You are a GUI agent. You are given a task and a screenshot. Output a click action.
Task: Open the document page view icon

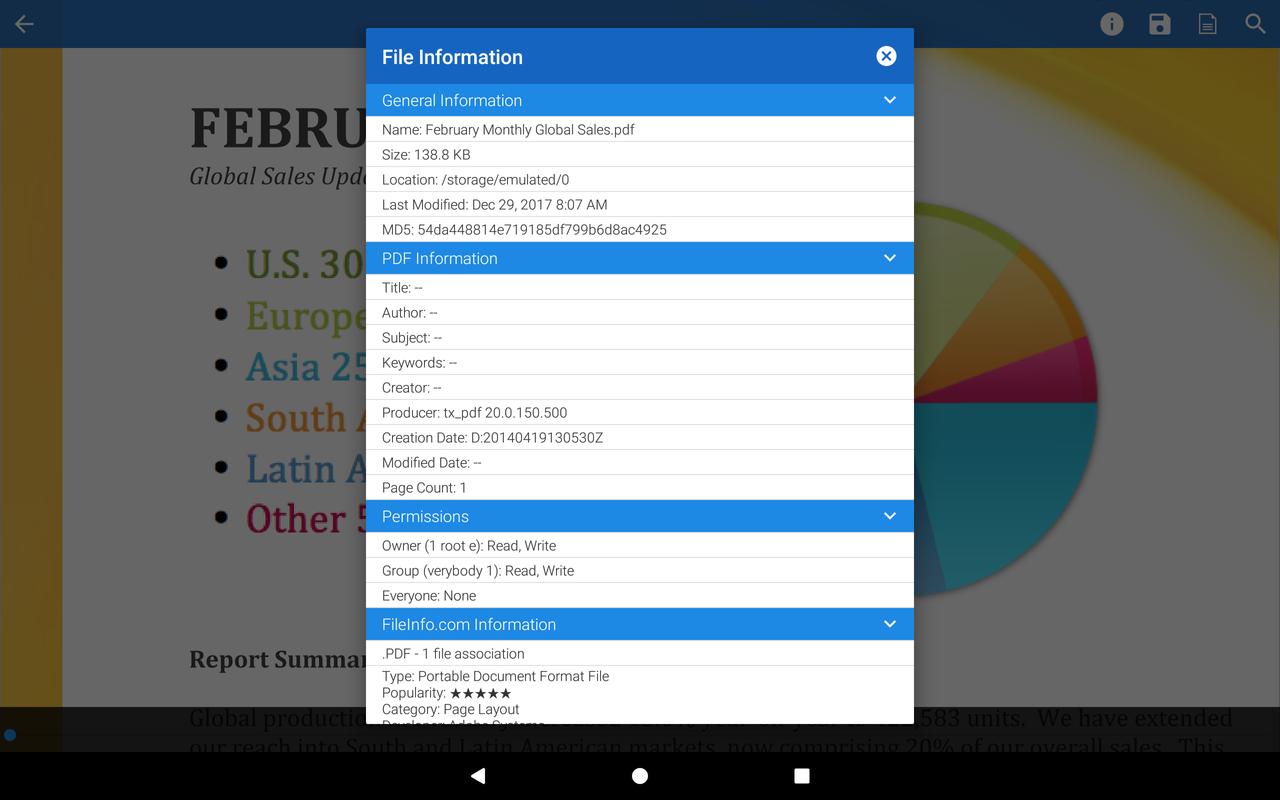coord(1208,24)
